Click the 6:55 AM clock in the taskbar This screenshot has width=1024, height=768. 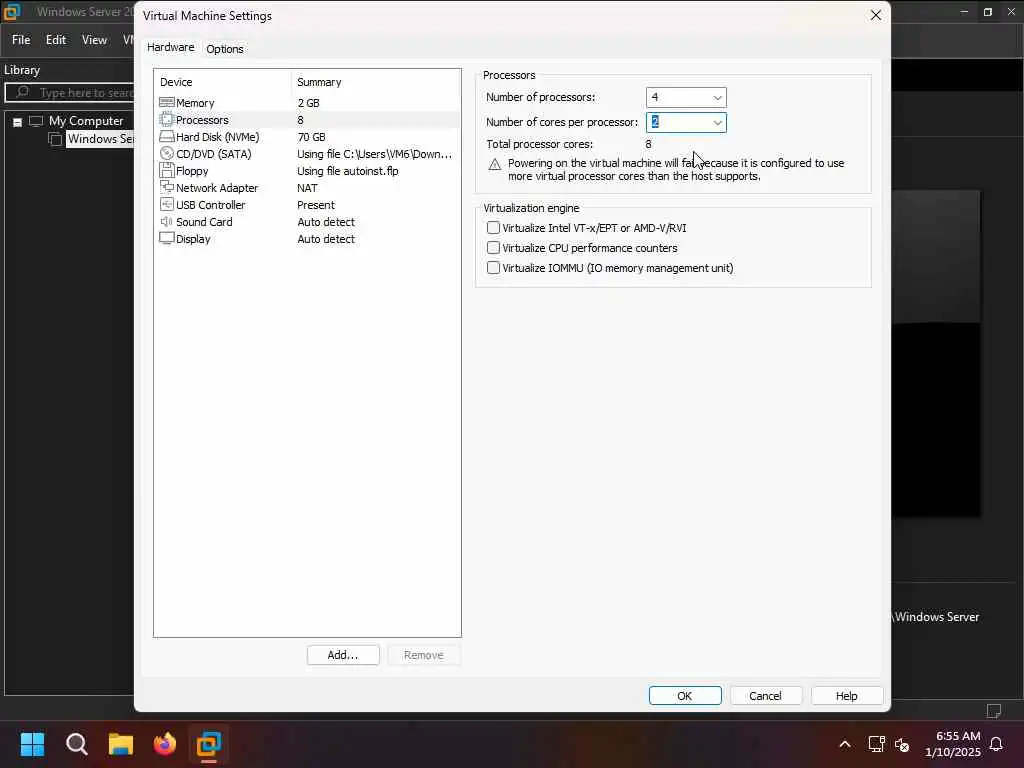point(958,736)
